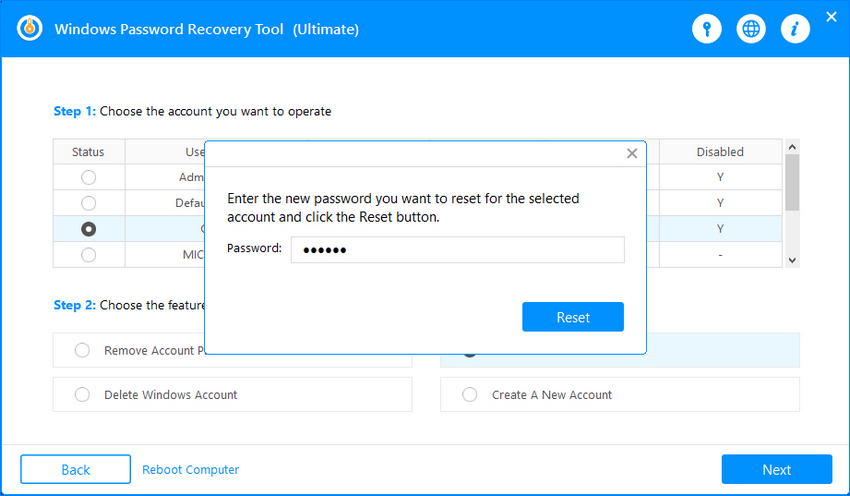
Task: Click the key register icon in header
Action: [706, 29]
